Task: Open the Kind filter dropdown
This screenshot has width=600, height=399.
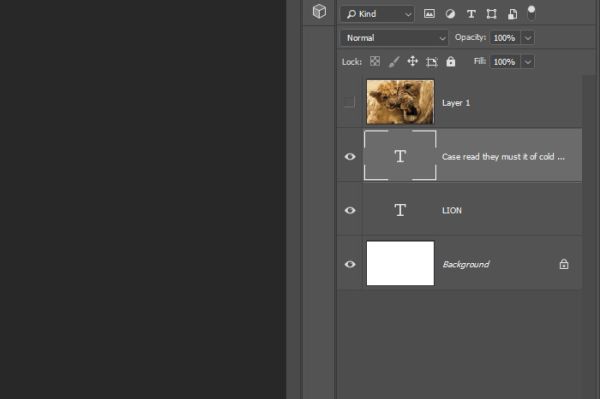Action: tap(377, 14)
